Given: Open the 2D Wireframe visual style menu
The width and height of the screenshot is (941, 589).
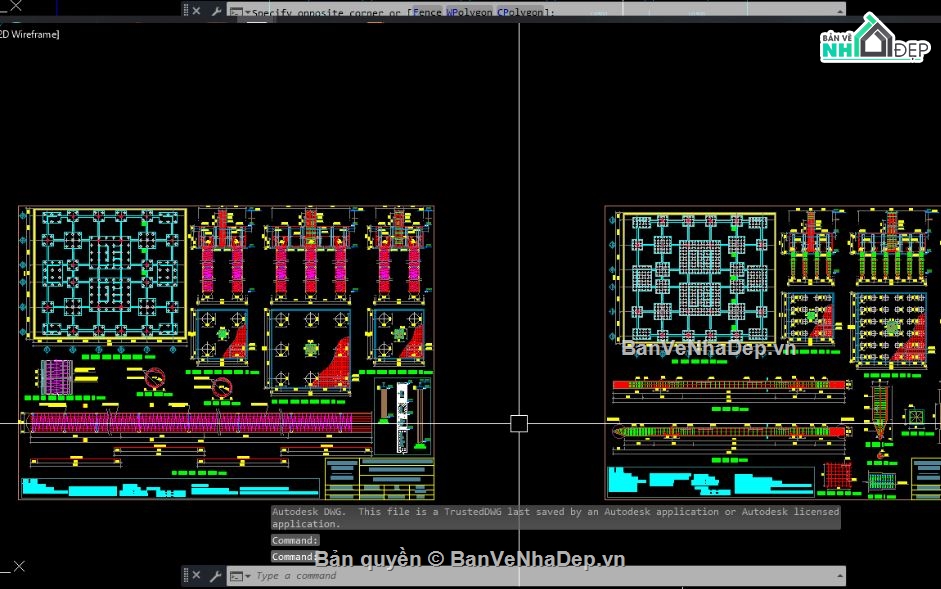Looking at the screenshot, I should pyautogui.click(x=30, y=35).
